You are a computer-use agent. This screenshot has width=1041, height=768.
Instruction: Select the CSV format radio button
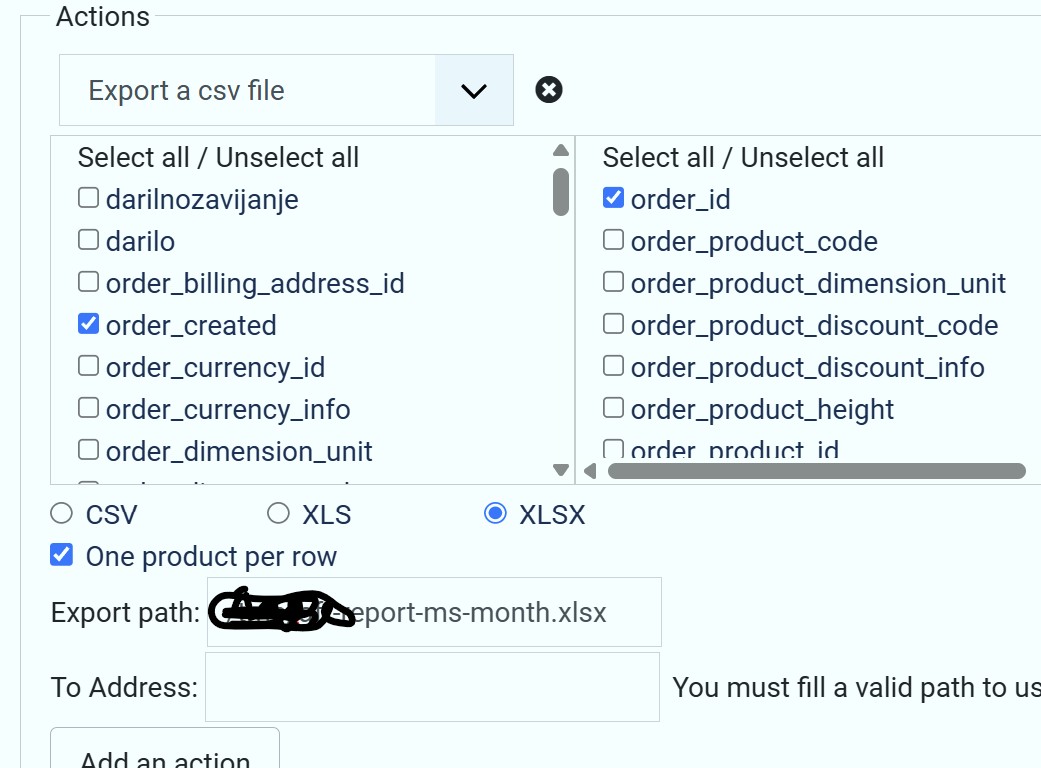click(62, 514)
